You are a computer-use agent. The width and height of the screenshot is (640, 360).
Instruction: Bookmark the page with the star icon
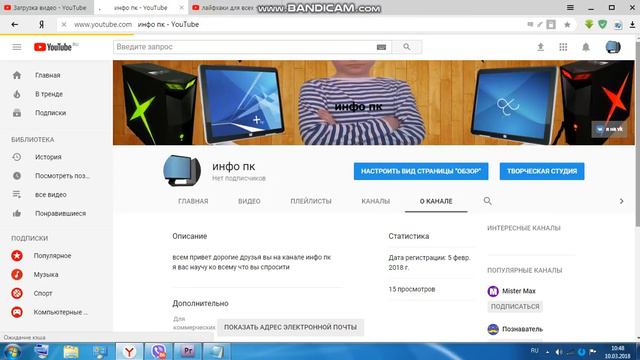pos(567,24)
